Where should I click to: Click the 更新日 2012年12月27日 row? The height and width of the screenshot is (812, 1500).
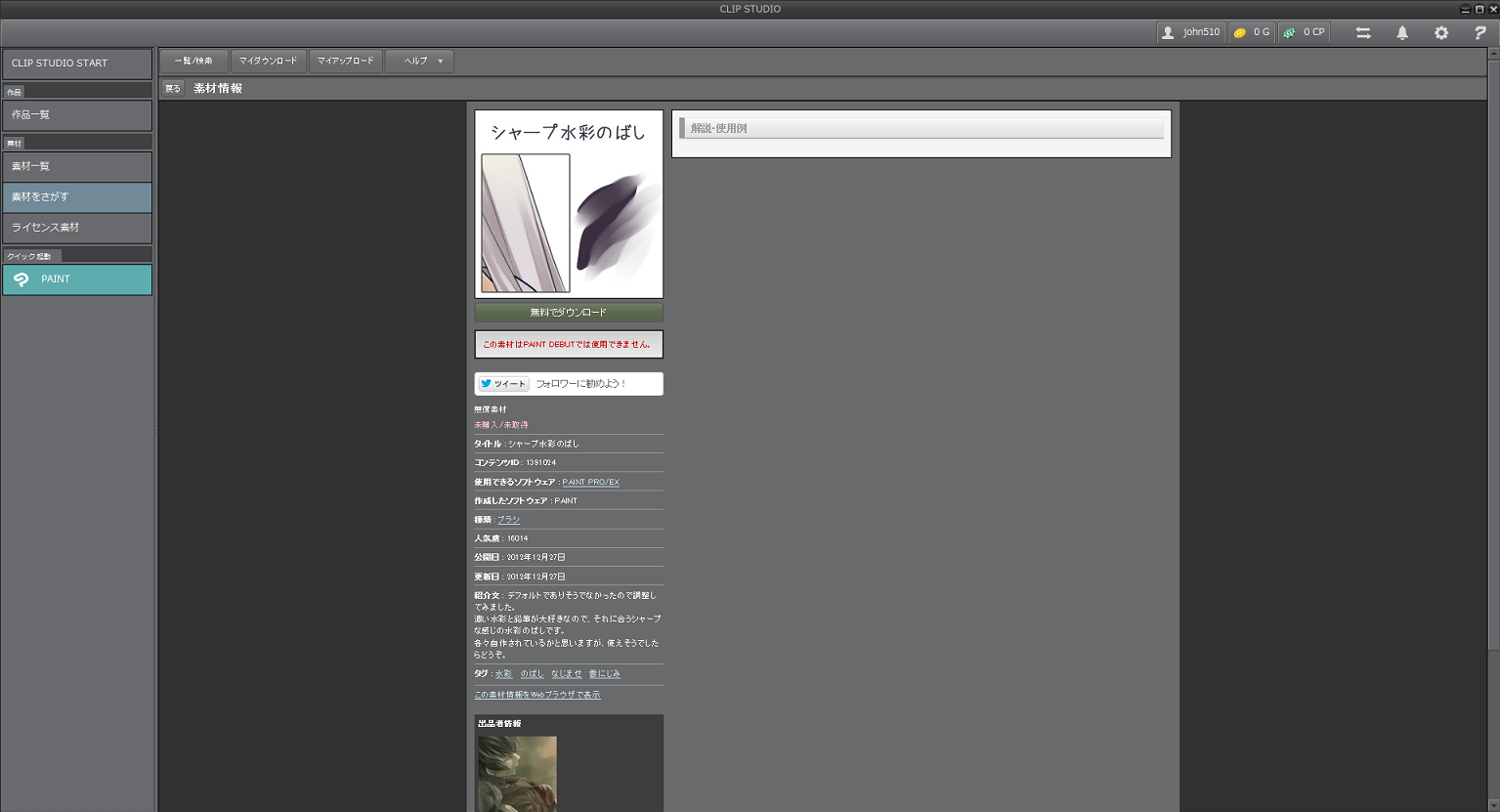point(569,577)
